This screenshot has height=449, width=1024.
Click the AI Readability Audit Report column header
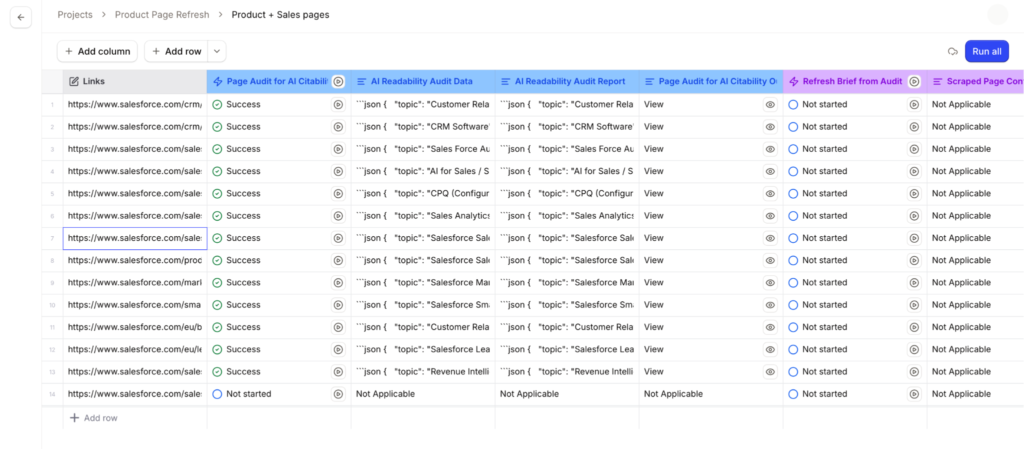pos(567,82)
